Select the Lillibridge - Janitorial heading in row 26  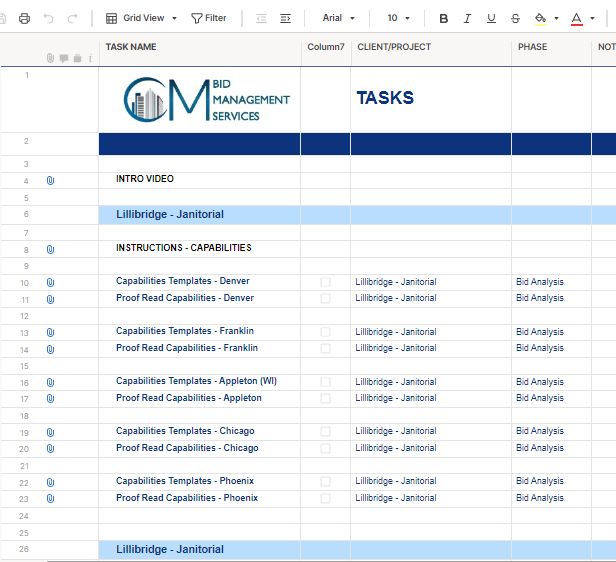[200, 550]
